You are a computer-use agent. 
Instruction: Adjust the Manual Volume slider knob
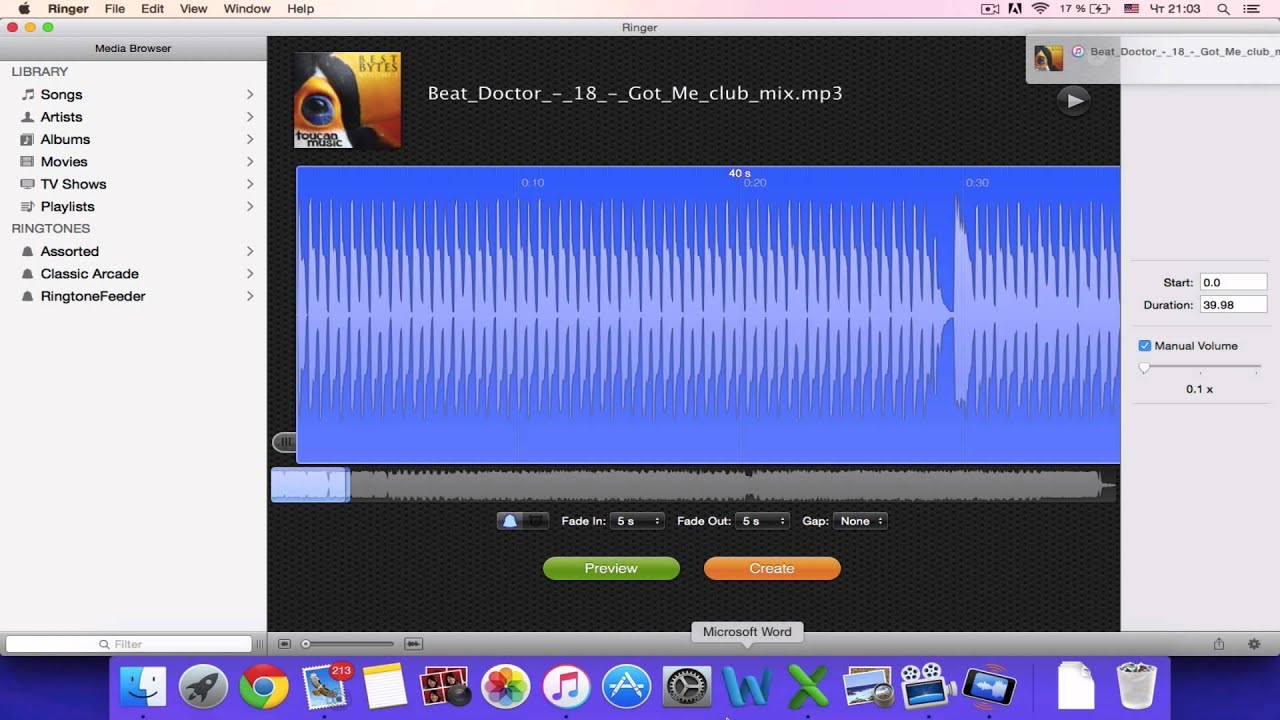(x=1145, y=368)
